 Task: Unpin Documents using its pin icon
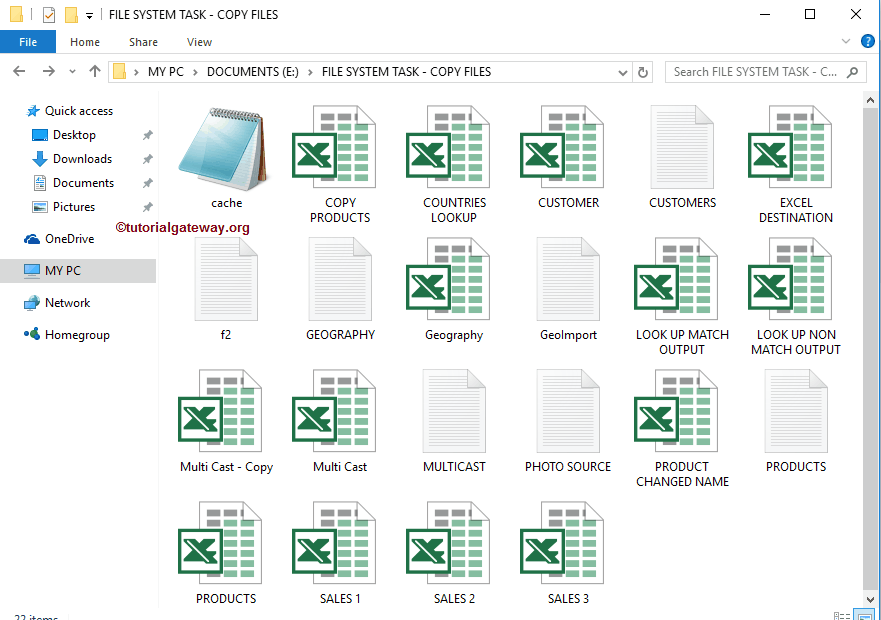point(147,183)
